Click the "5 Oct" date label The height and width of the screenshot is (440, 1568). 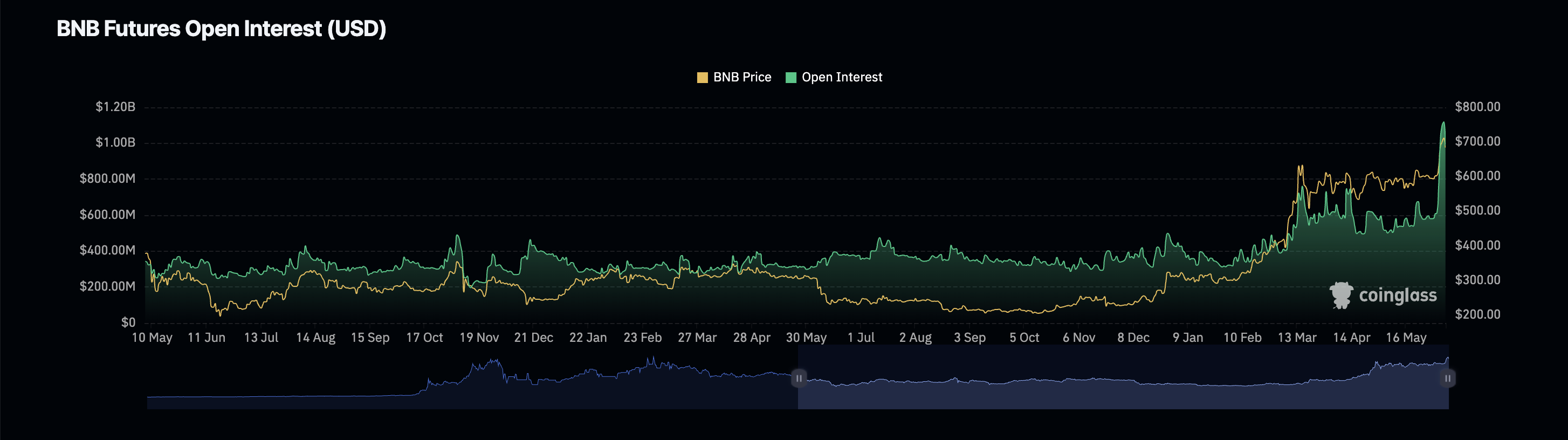tap(1024, 338)
